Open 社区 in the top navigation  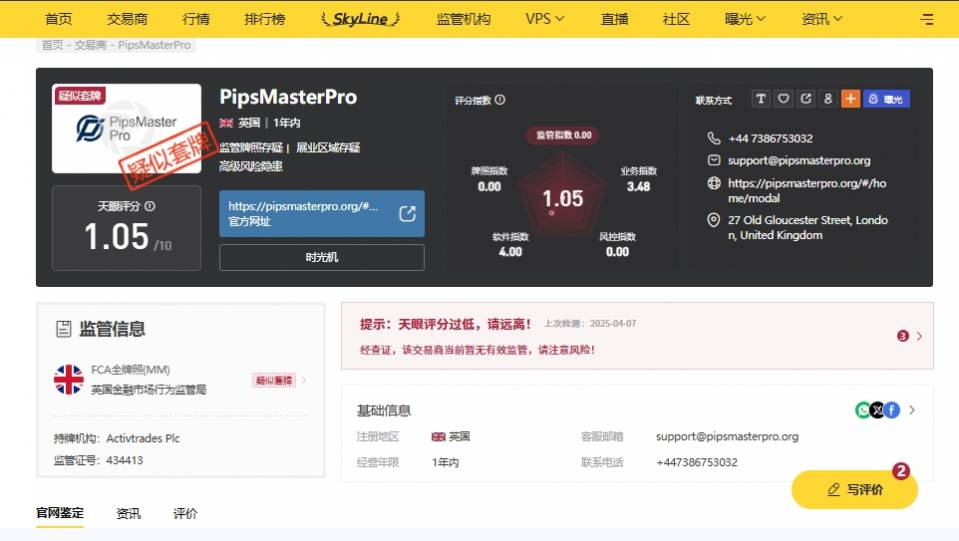pyautogui.click(x=676, y=19)
